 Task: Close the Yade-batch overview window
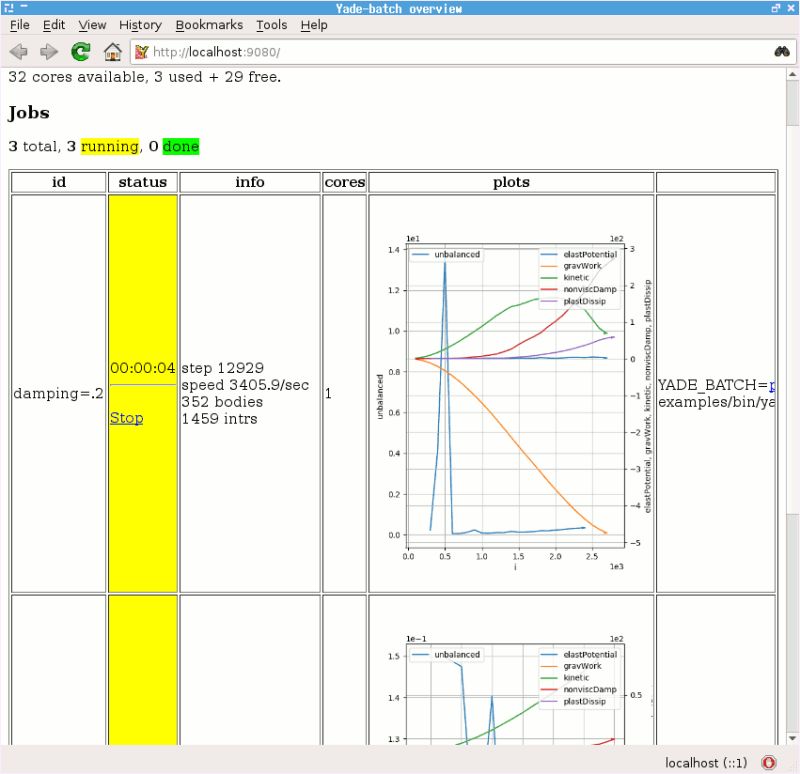(791, 8)
